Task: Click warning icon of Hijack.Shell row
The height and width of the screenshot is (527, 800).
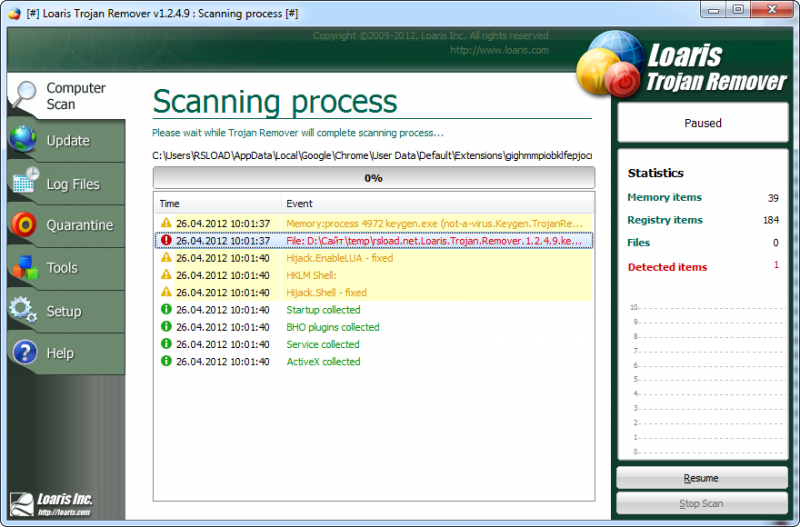Action: pyautogui.click(x=166, y=292)
